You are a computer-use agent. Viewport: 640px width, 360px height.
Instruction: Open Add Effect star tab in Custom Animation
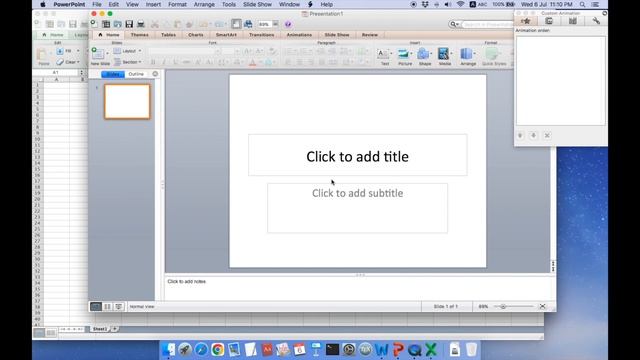526,21
